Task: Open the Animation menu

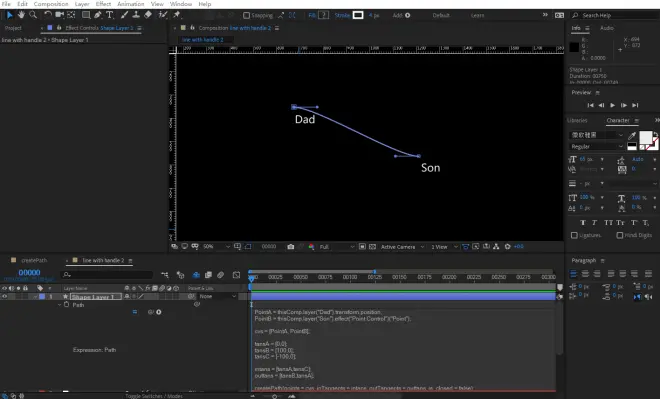Action: pos(130,4)
